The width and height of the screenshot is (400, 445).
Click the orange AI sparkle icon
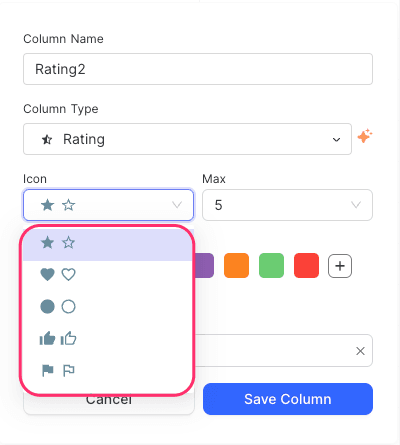[365, 136]
